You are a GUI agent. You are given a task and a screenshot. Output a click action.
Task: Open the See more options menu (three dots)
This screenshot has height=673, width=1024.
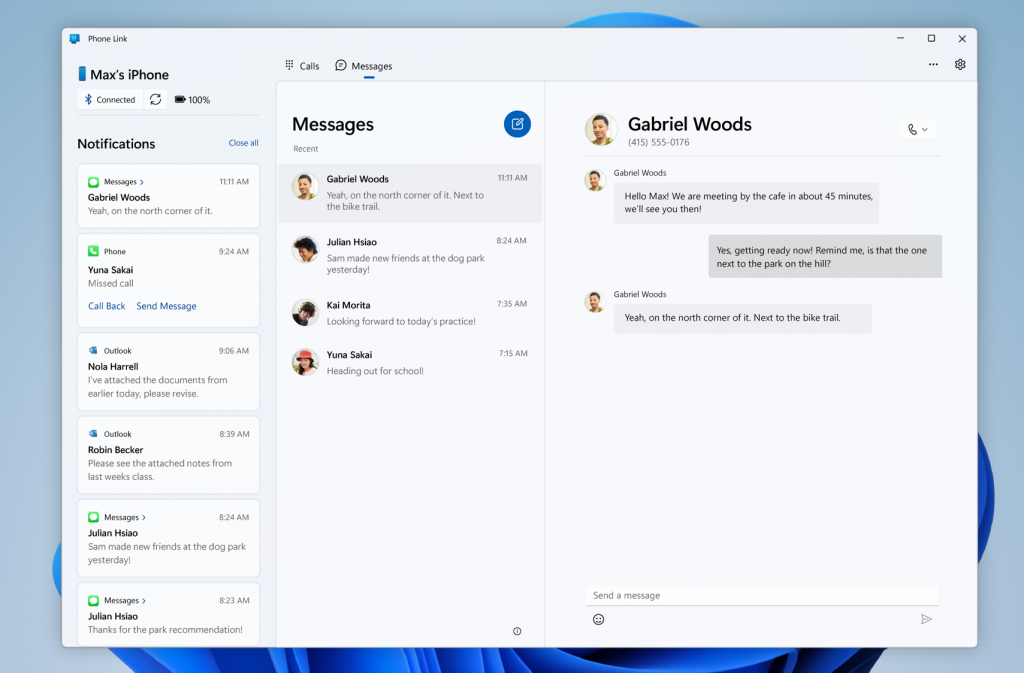[x=933, y=63]
